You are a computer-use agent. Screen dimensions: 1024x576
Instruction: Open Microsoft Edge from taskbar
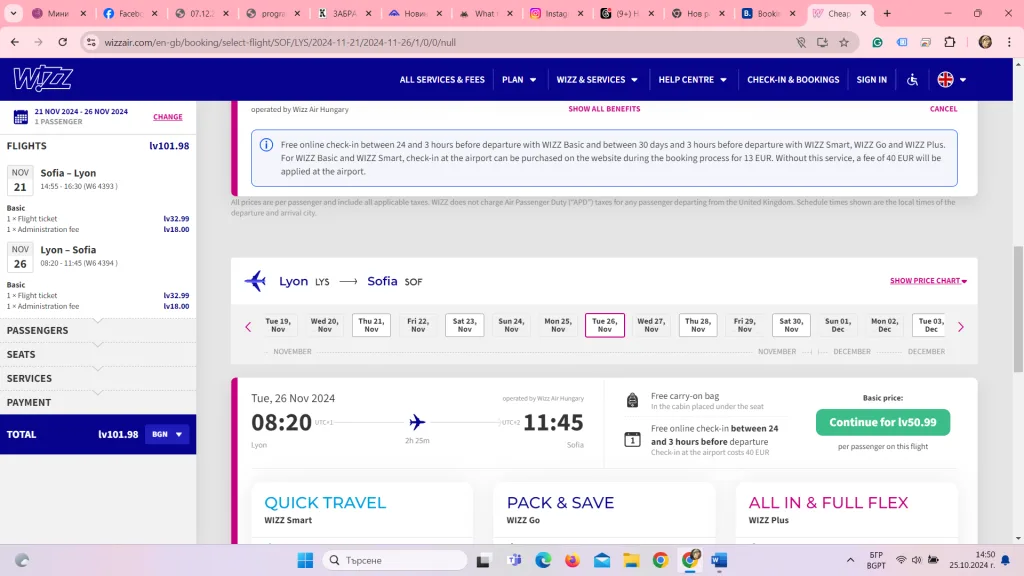pyautogui.click(x=543, y=560)
